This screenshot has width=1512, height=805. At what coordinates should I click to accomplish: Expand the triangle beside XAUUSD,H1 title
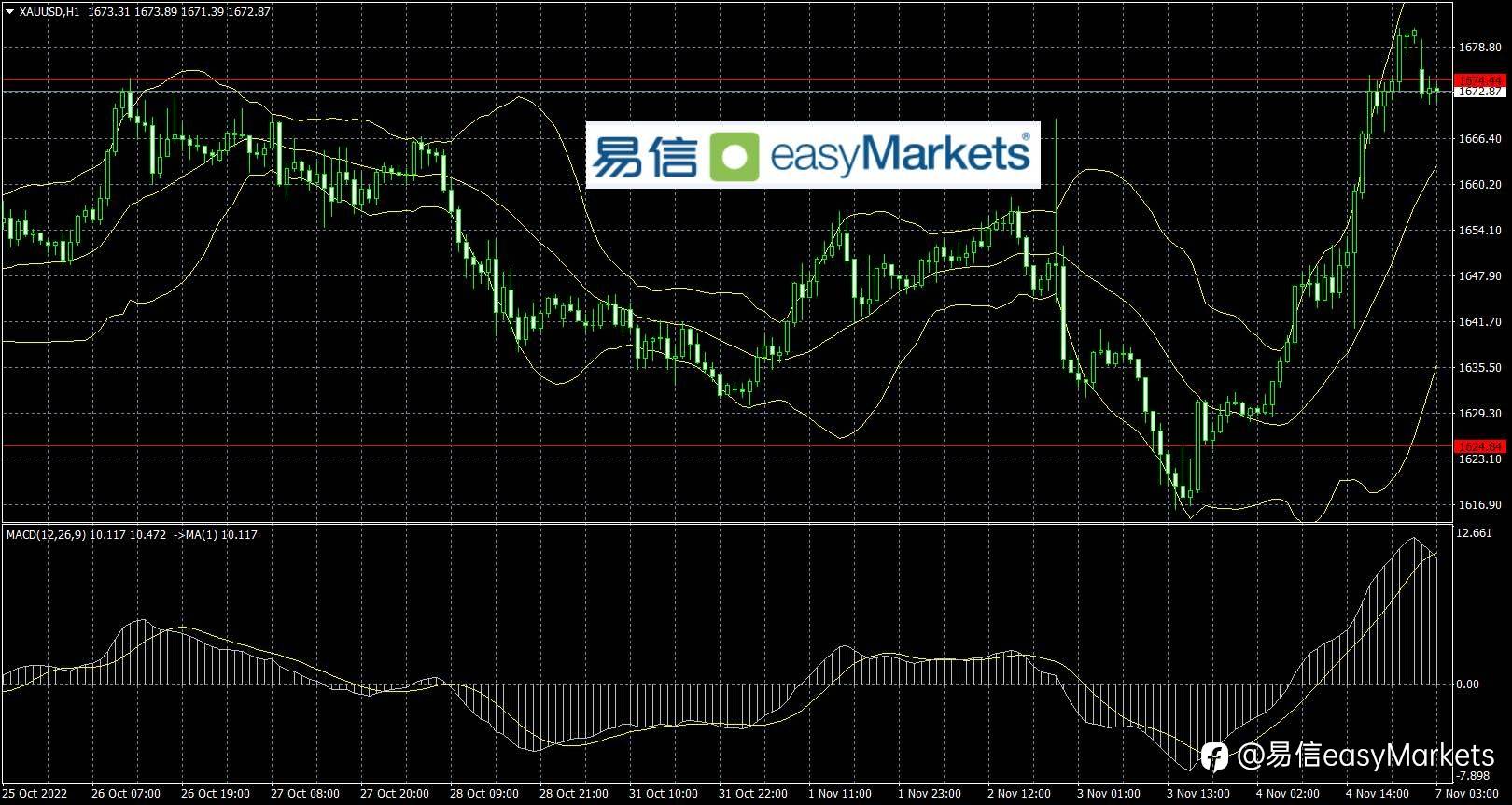coord(9,12)
